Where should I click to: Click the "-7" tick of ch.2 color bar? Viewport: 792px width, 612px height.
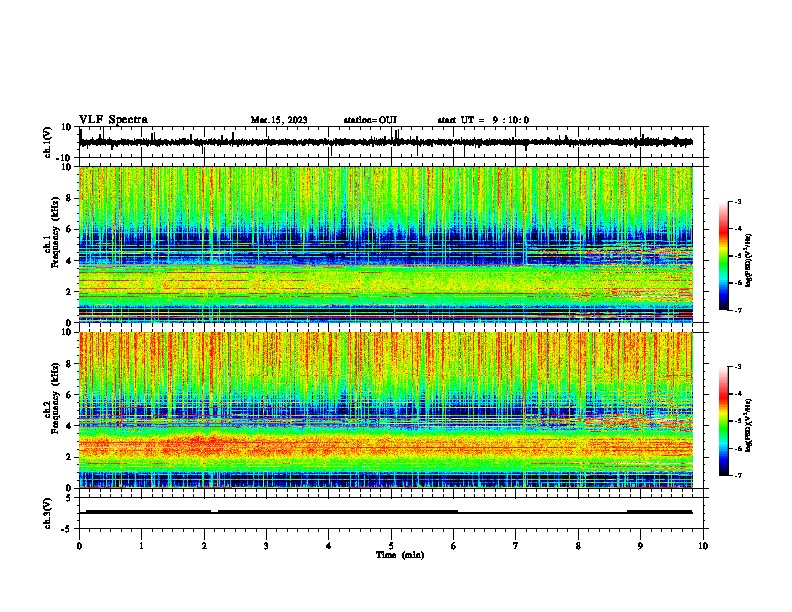tap(737, 476)
